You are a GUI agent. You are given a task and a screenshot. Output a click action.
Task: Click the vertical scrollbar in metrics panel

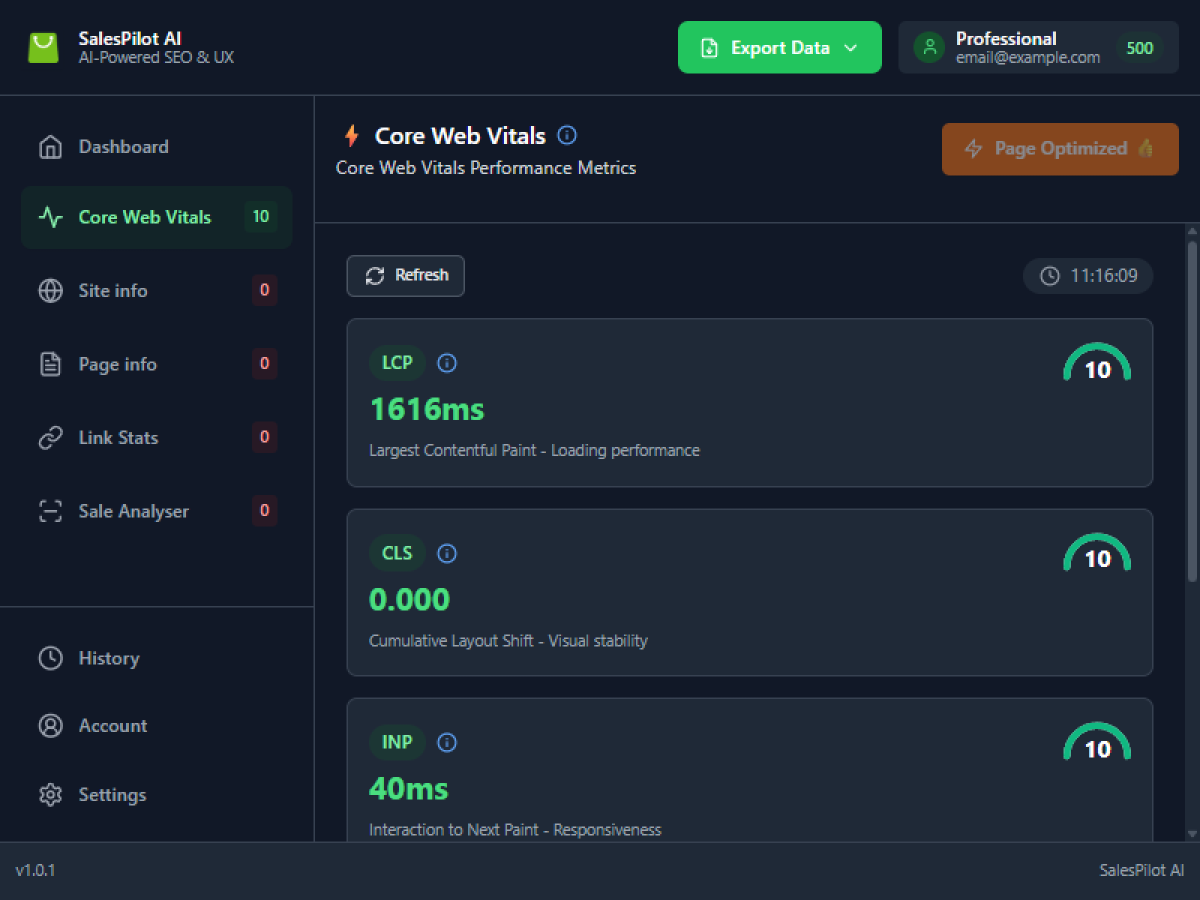point(1191,410)
